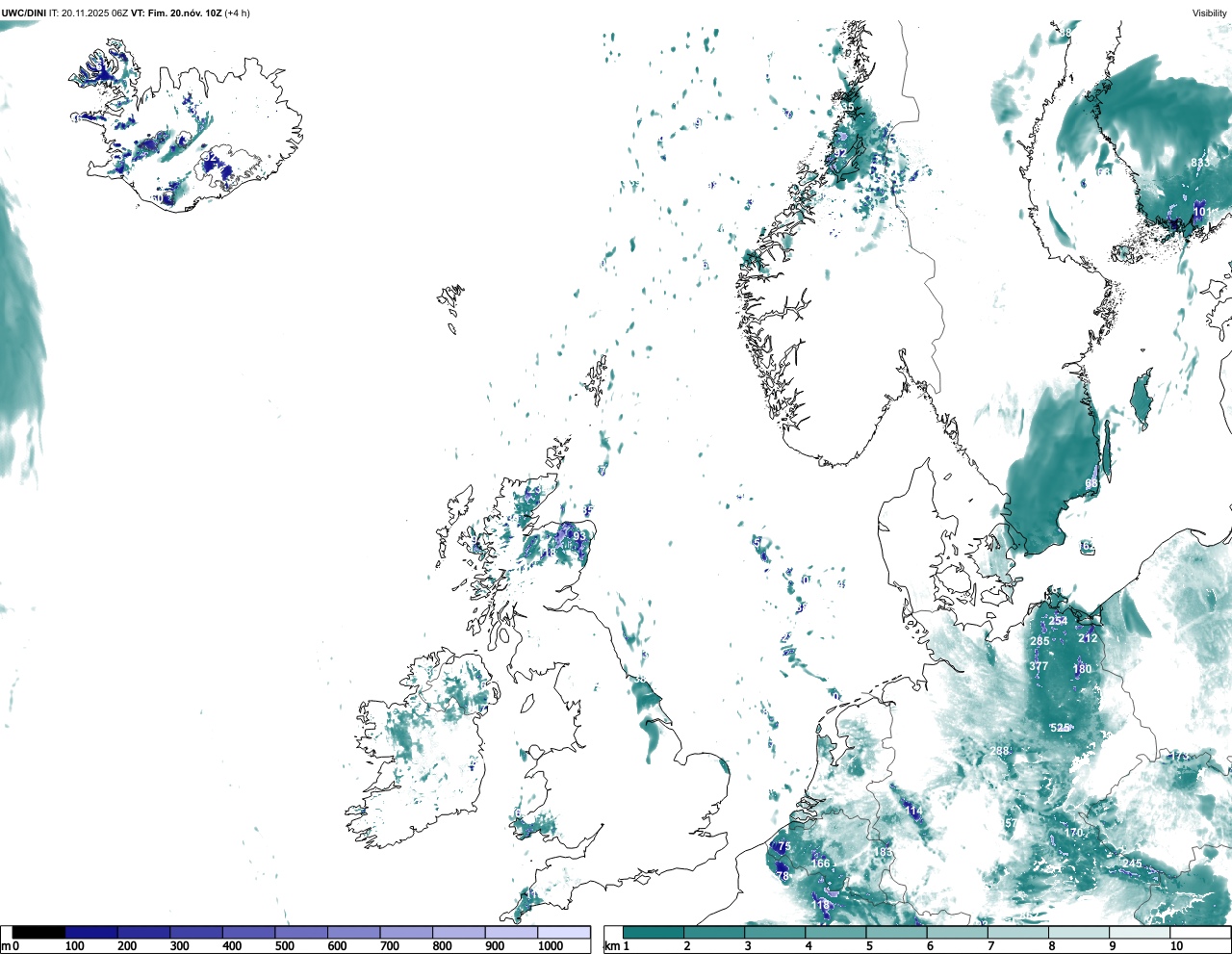Click the 183 visibility value on the map
Viewport: 1232px width, 954px height.
pyautogui.click(x=883, y=852)
